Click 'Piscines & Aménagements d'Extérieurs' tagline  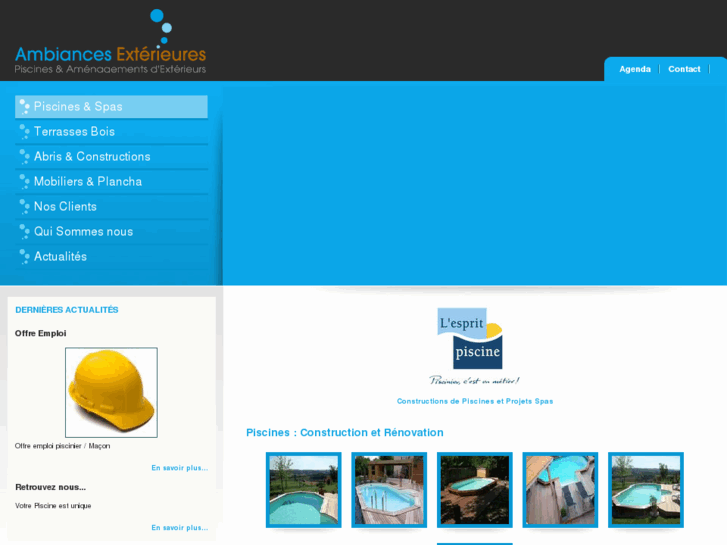point(110,69)
